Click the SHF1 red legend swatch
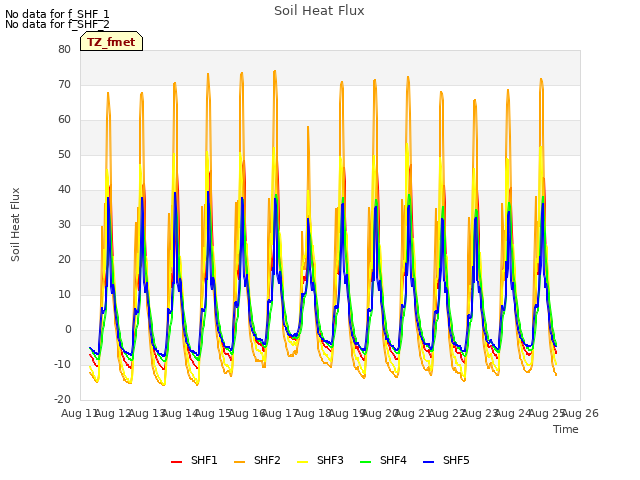 [176, 462]
